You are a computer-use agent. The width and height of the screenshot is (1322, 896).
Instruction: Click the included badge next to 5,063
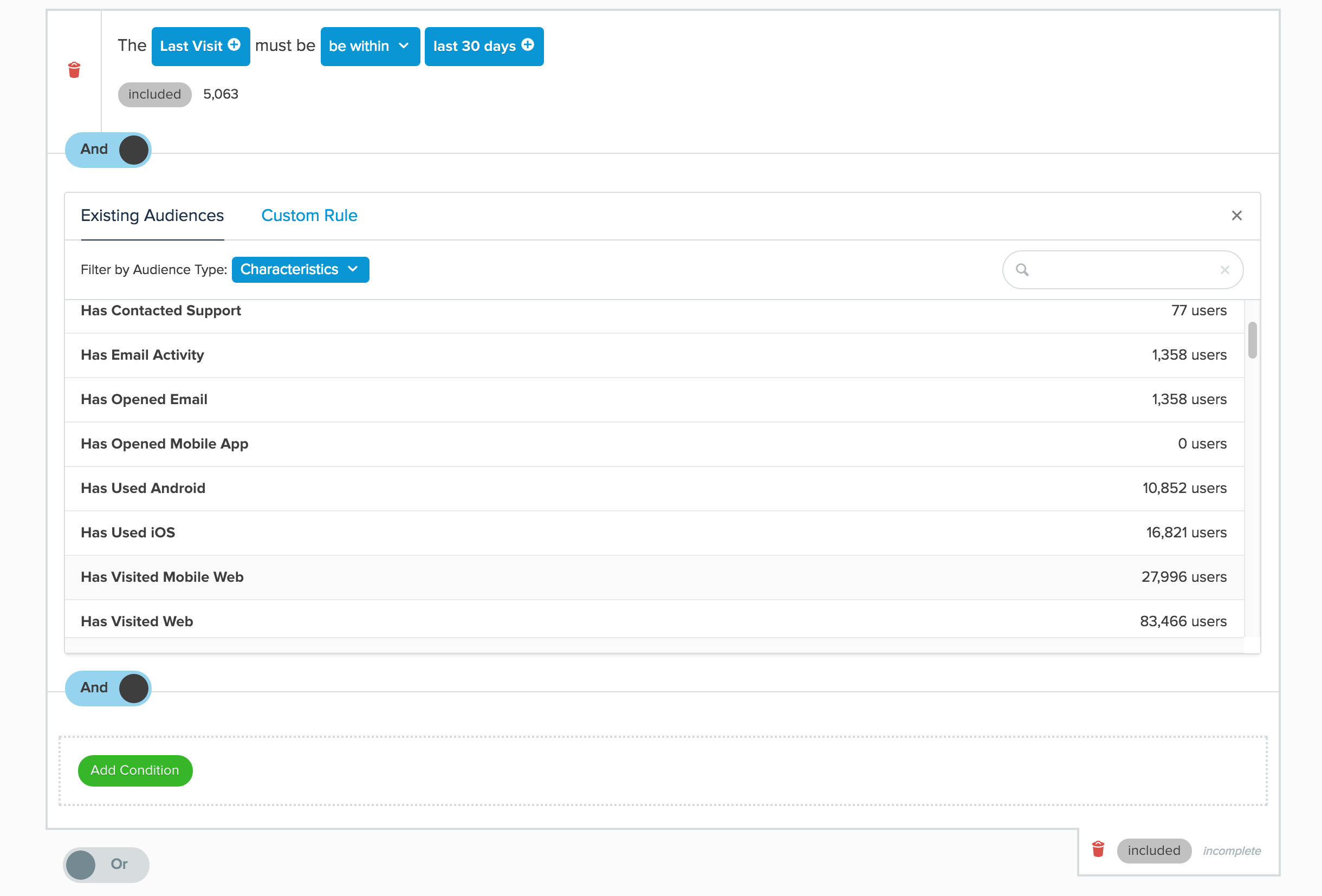pos(155,94)
